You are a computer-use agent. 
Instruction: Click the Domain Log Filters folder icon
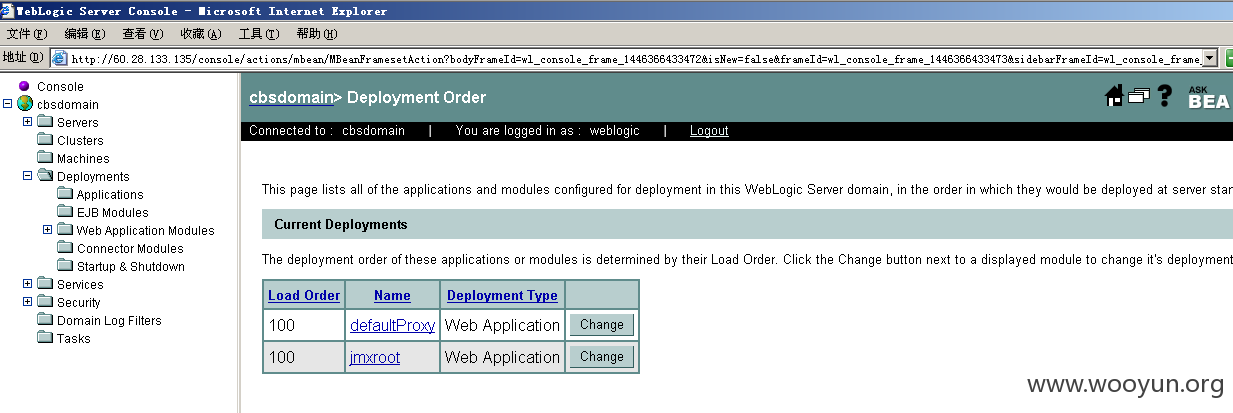tap(45, 320)
